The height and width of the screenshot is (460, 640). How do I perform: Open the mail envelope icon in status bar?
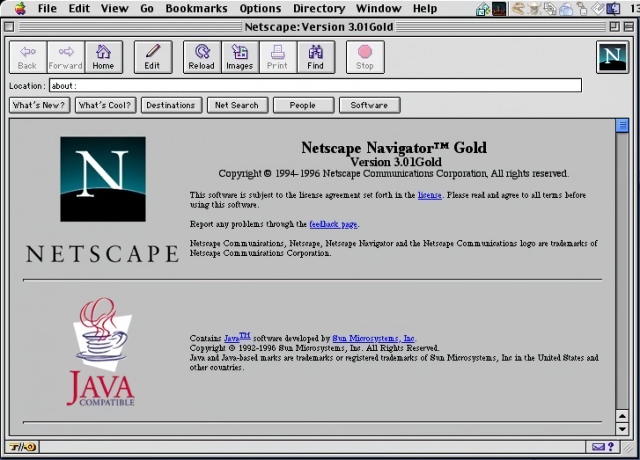point(599,447)
